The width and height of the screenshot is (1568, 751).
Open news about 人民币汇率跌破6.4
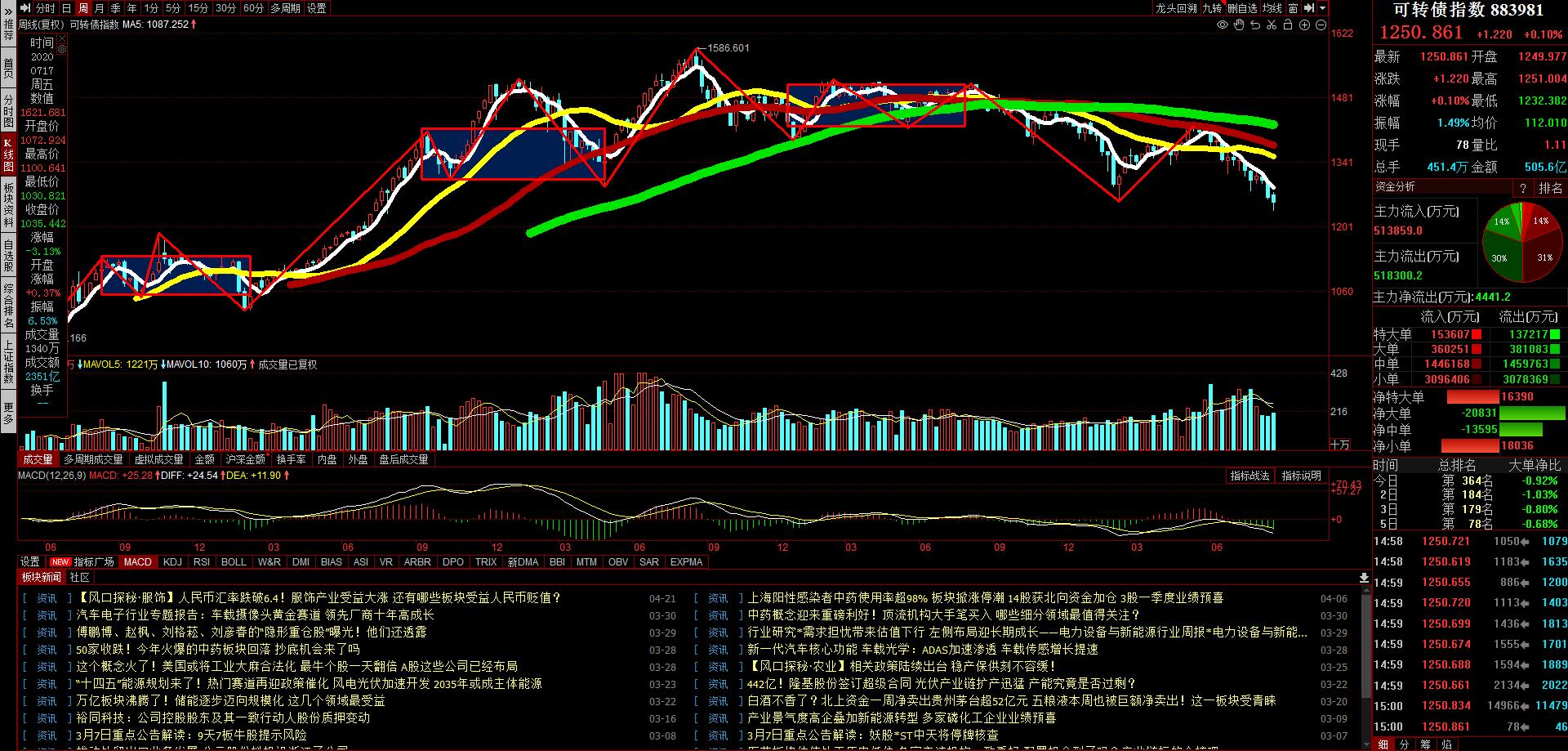tap(319, 598)
